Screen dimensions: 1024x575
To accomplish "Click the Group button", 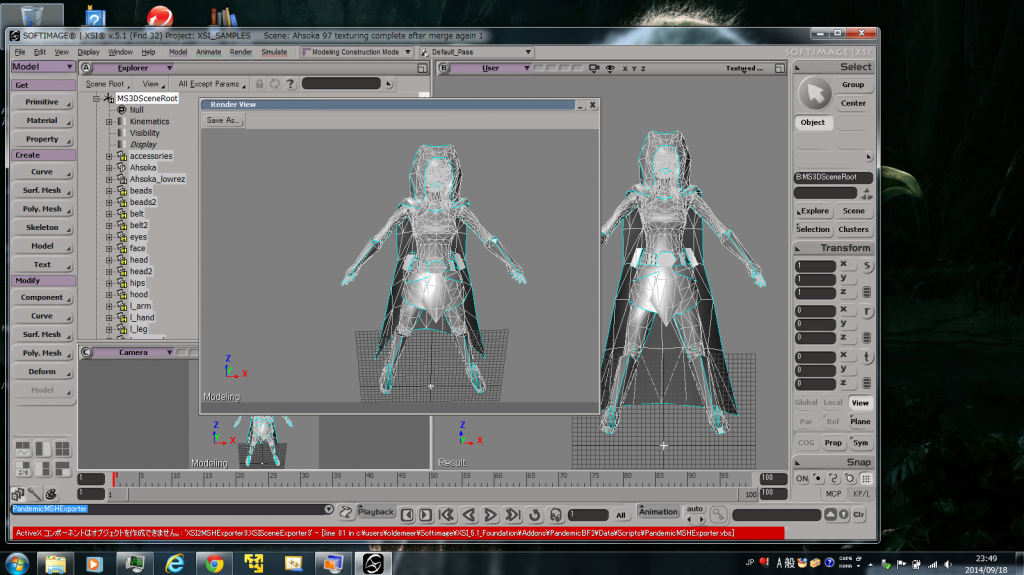I will click(853, 85).
